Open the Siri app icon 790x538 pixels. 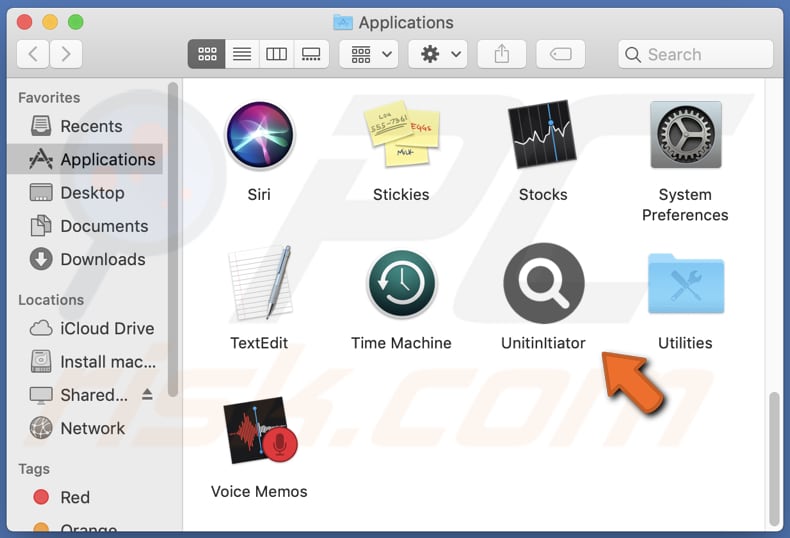(259, 134)
